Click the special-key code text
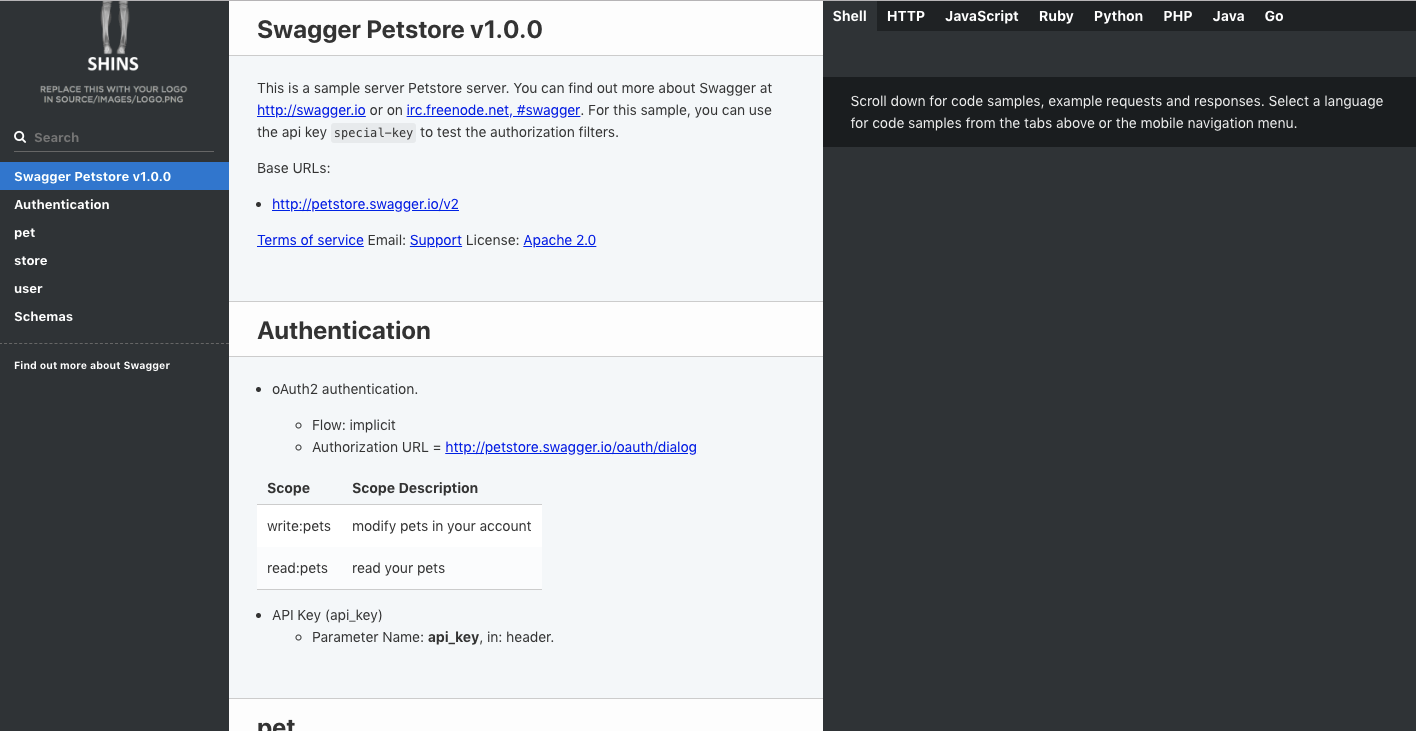Image resolution: width=1416 pixels, height=731 pixels. [x=374, y=132]
